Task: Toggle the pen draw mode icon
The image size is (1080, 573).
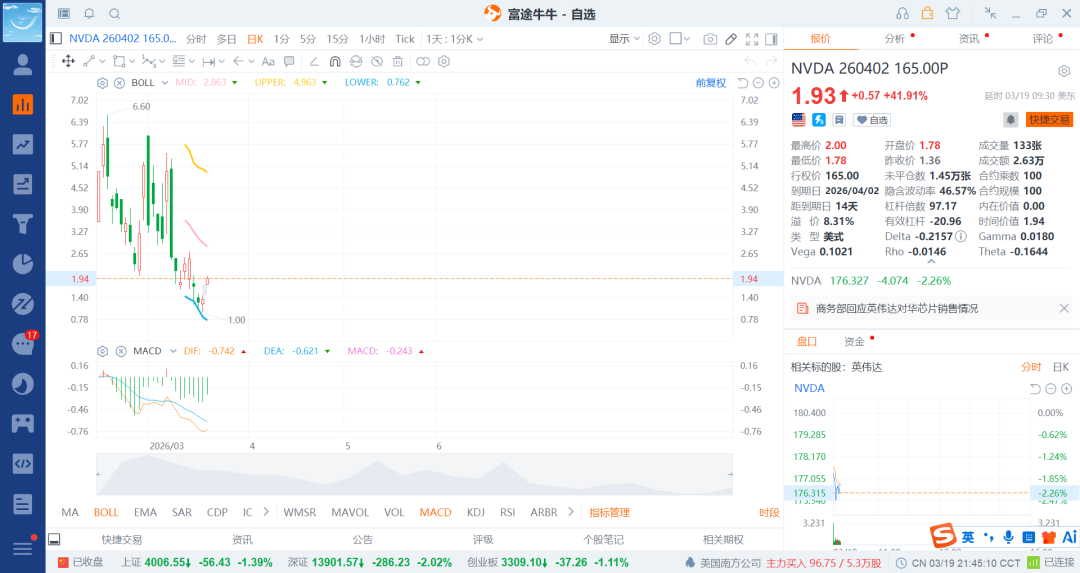Action: pos(731,39)
